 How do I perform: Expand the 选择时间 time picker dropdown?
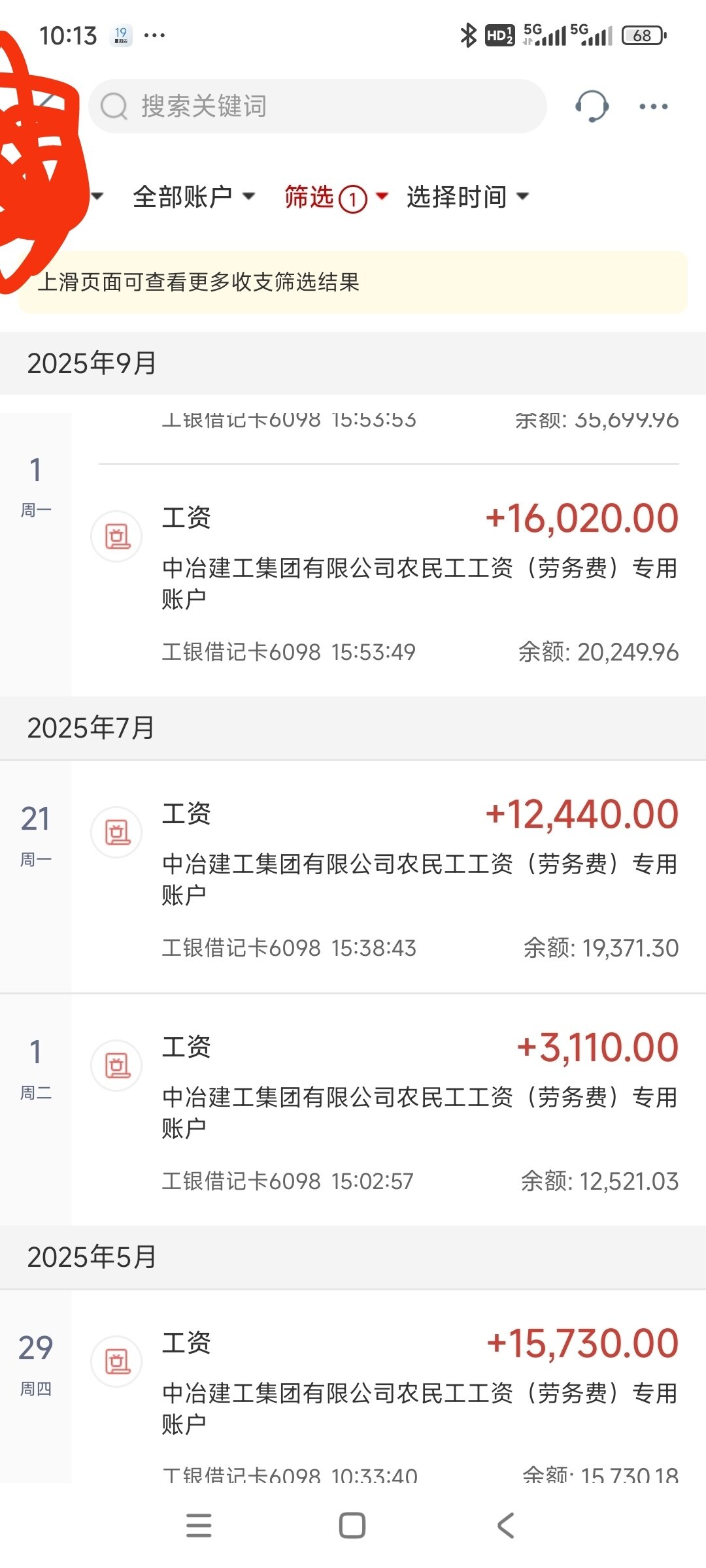point(467,197)
